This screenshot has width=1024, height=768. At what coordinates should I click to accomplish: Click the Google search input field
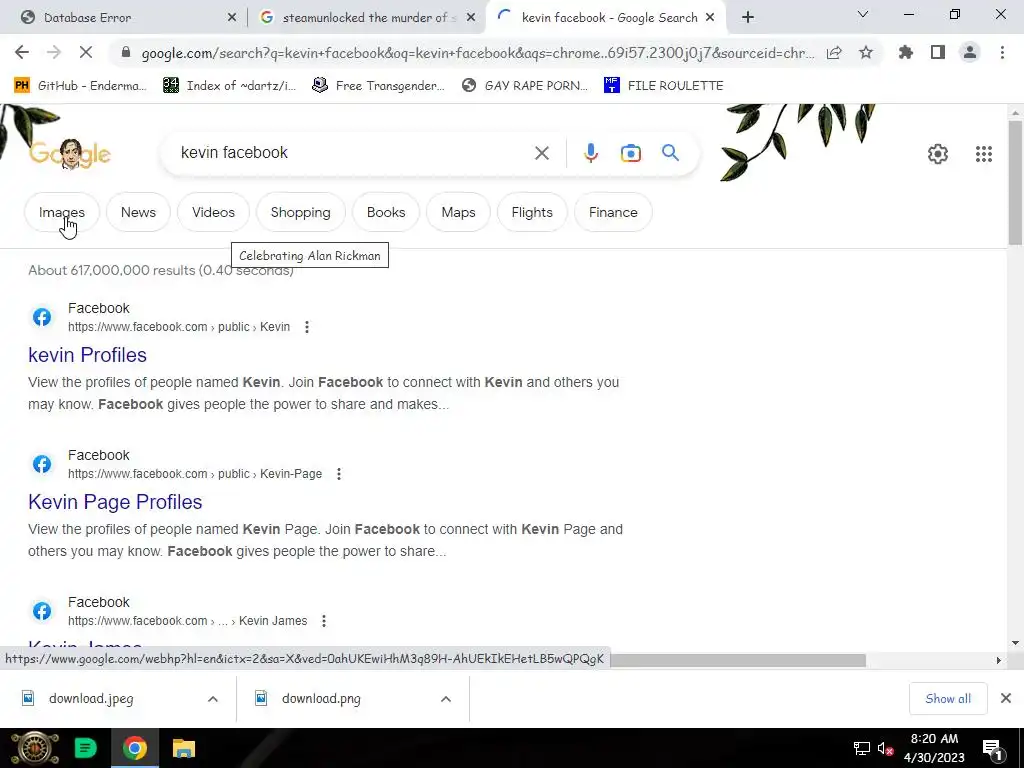(x=353, y=153)
